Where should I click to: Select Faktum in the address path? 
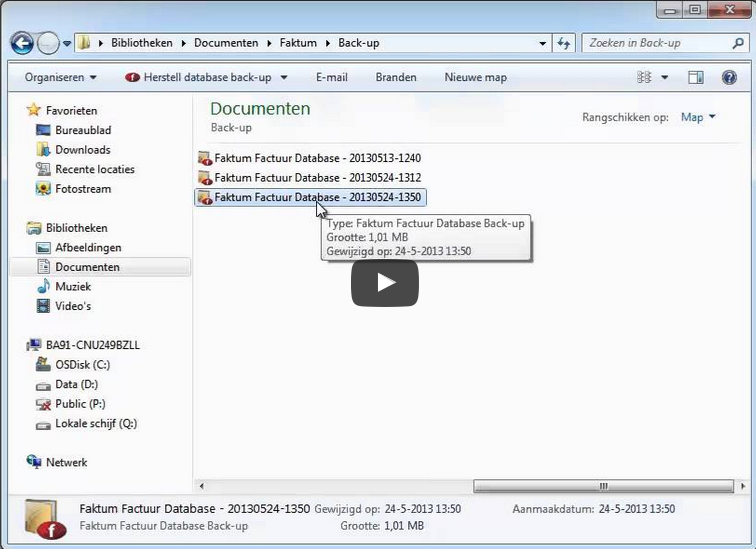click(x=298, y=43)
